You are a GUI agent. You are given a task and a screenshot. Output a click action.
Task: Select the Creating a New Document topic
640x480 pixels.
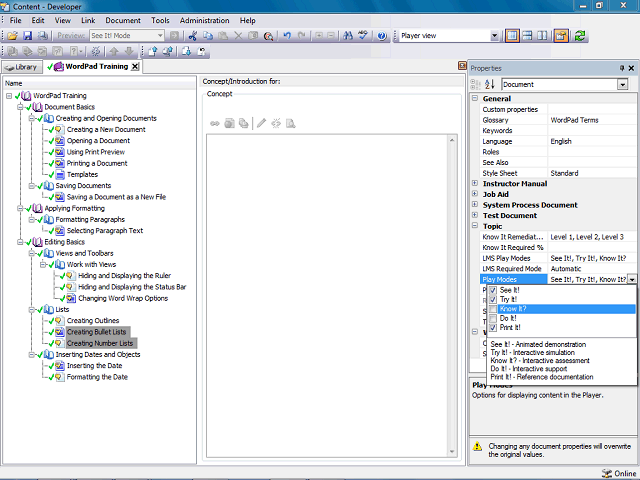click(x=106, y=130)
